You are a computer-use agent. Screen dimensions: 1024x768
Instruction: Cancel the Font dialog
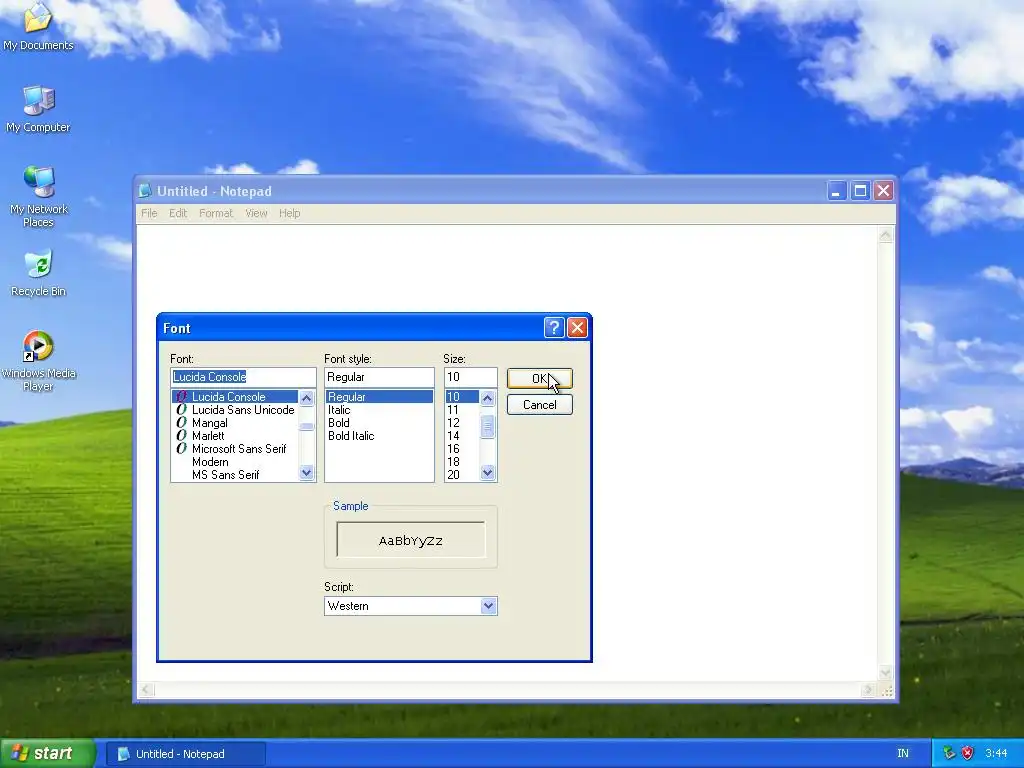coord(539,404)
